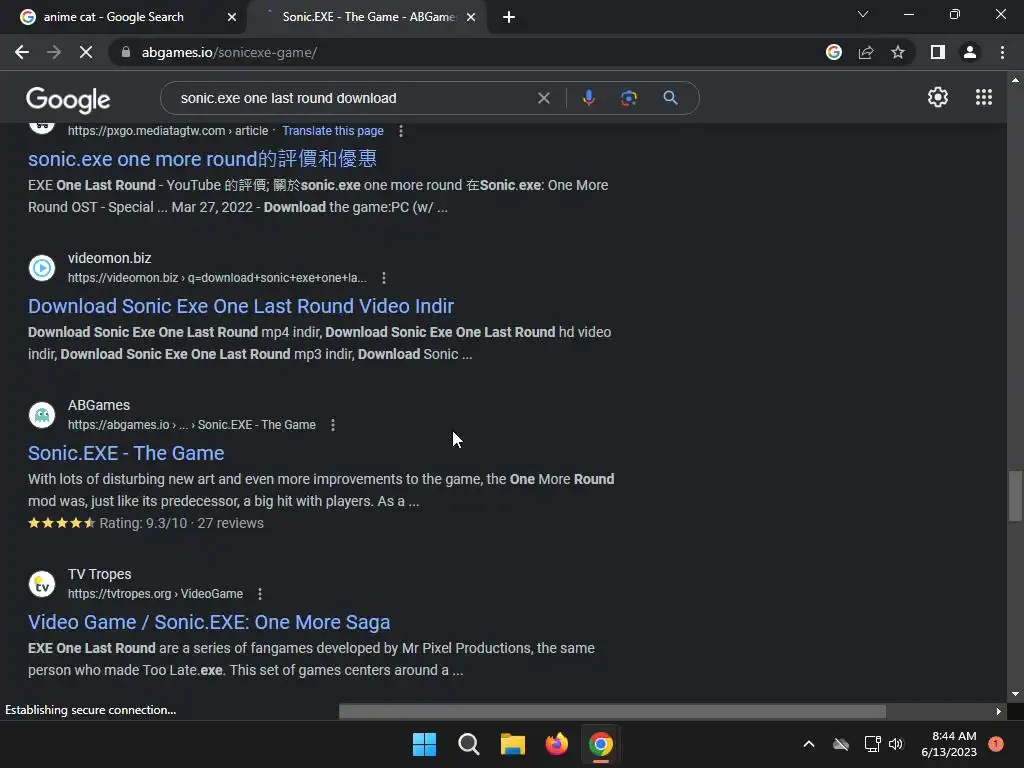Open sonic.exe one more round result
The image size is (1024, 768).
(202, 159)
